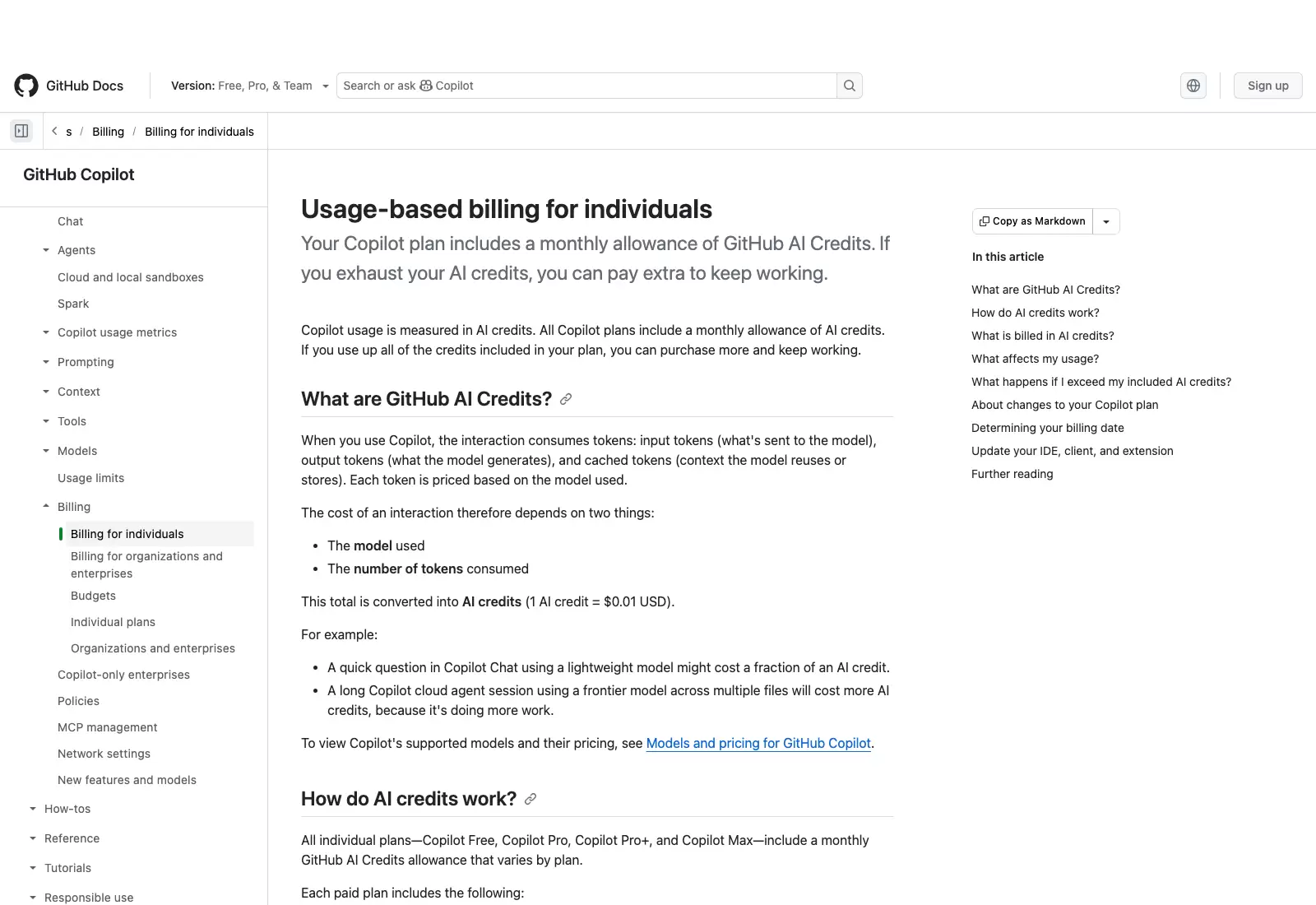Viewport: 1316px width, 905px height.
Task: Open Cloud and local sandboxes page
Action: (x=130, y=277)
